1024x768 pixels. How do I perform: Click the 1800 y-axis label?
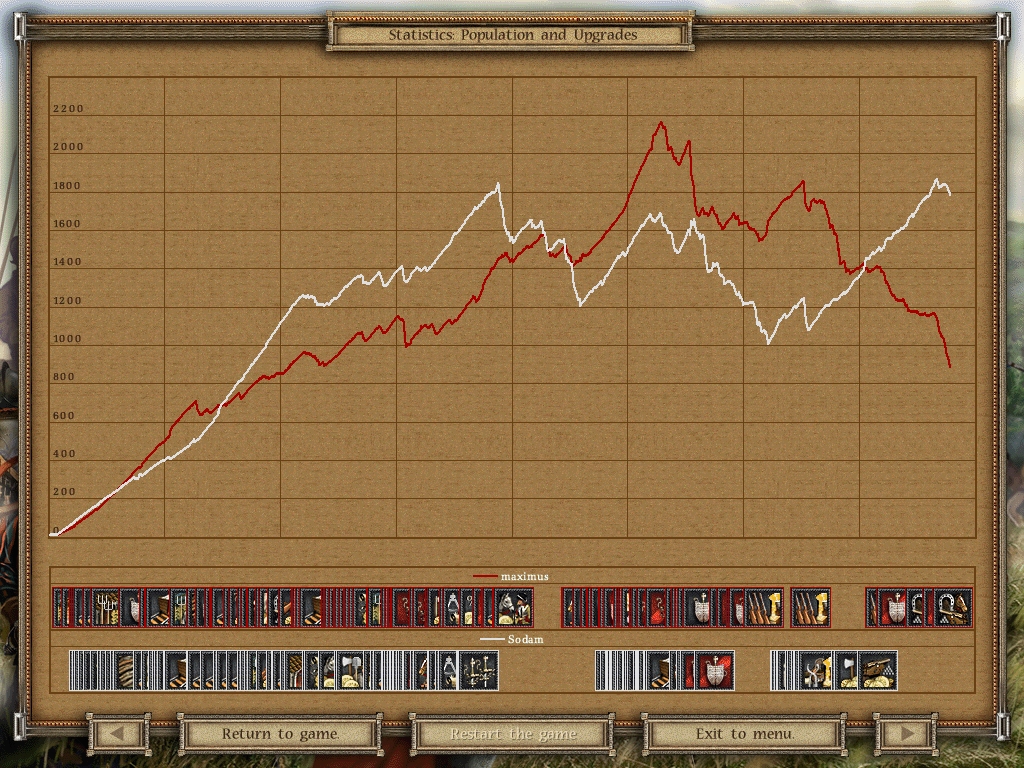pyautogui.click(x=67, y=186)
